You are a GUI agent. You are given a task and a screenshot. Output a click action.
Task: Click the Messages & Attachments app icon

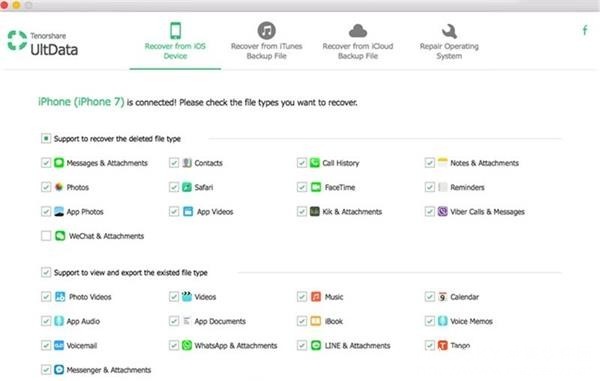[x=59, y=163]
